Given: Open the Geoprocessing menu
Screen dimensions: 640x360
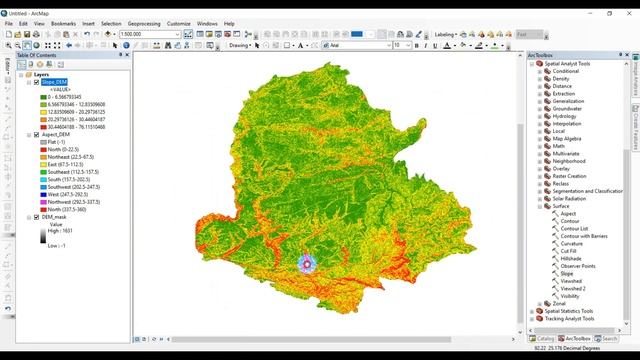Looking at the screenshot, I should [x=144, y=24].
